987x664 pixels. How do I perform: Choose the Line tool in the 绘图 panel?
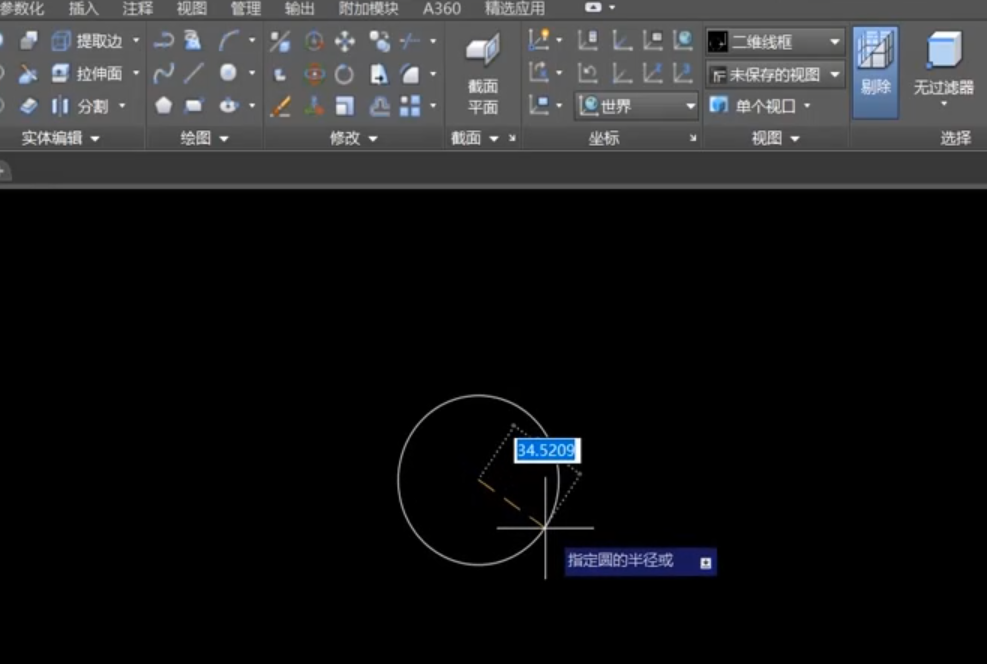pyautogui.click(x=194, y=73)
